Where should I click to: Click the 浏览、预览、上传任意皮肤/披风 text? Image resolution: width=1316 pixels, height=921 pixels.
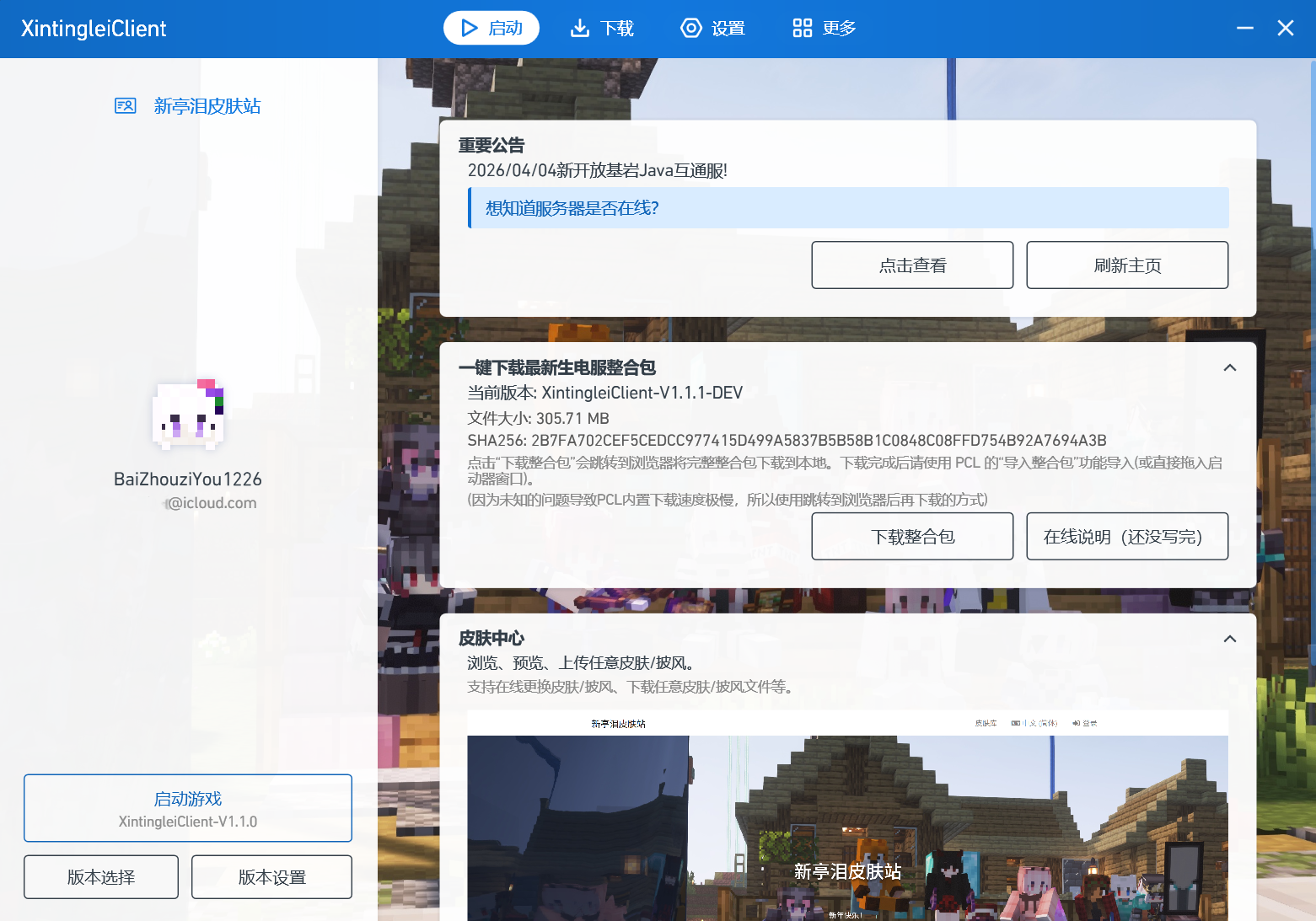(581, 663)
